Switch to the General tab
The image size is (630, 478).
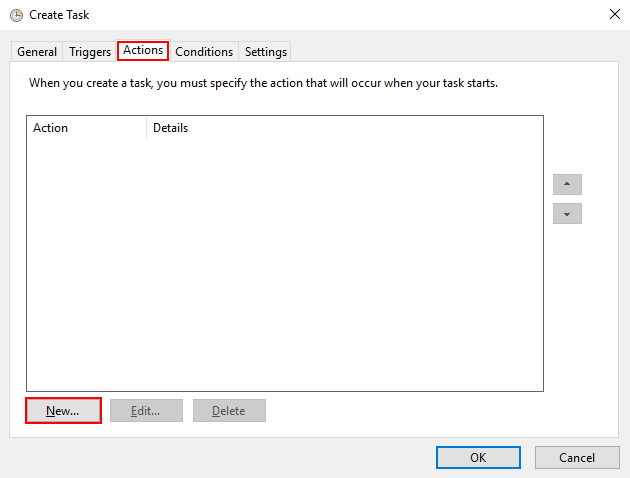pyautogui.click(x=37, y=52)
